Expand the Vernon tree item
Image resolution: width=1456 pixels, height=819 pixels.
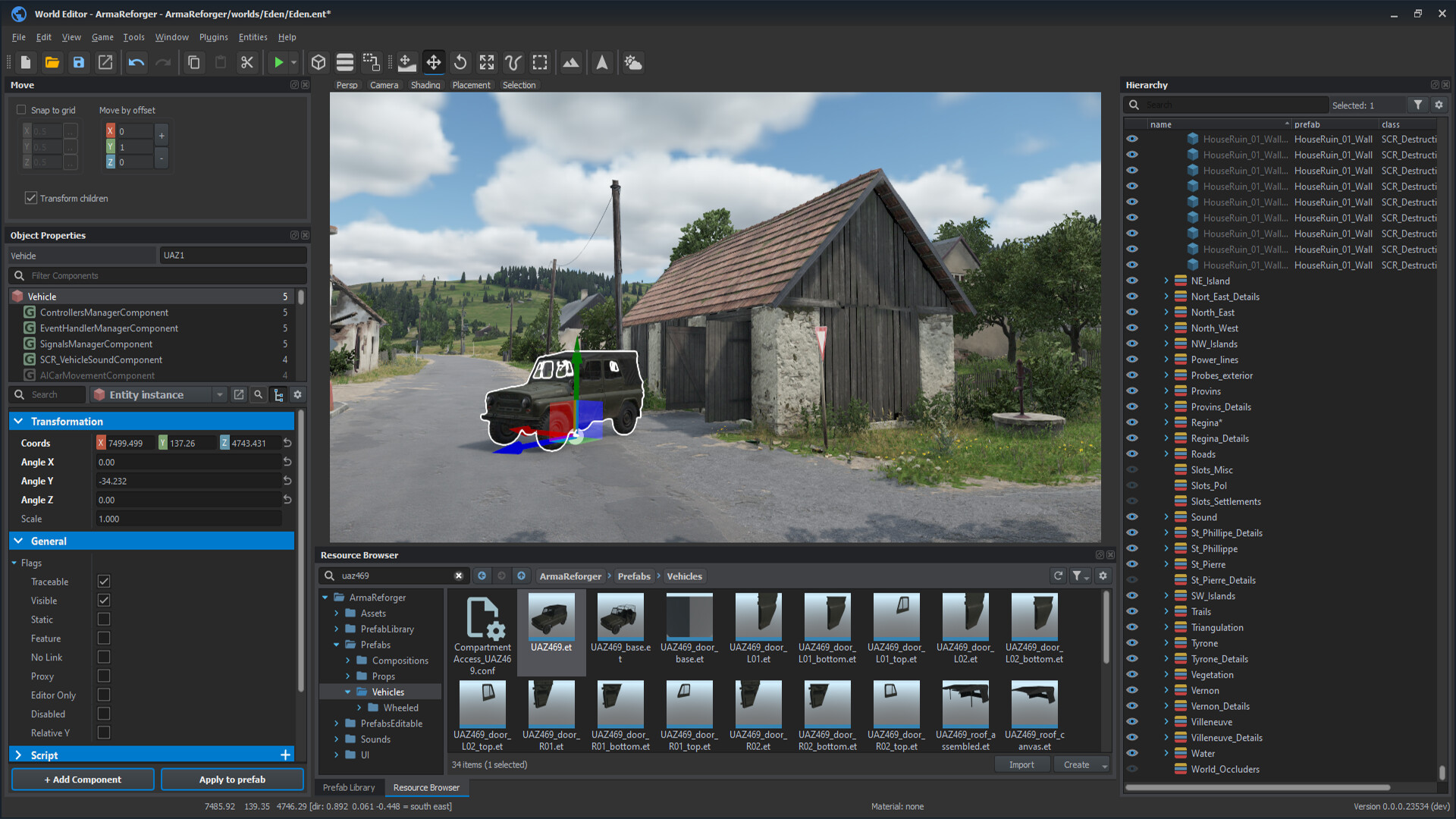(x=1166, y=690)
